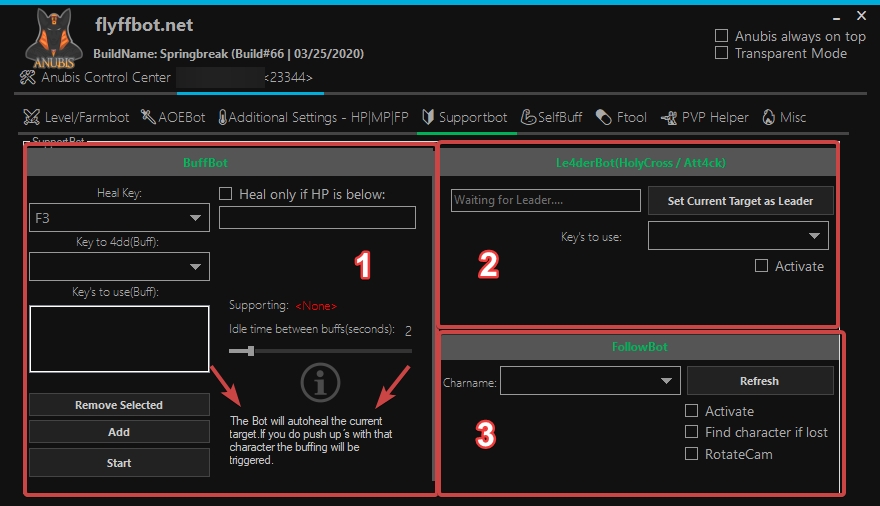
Task: Enable Find character if lost
Action: [691, 432]
